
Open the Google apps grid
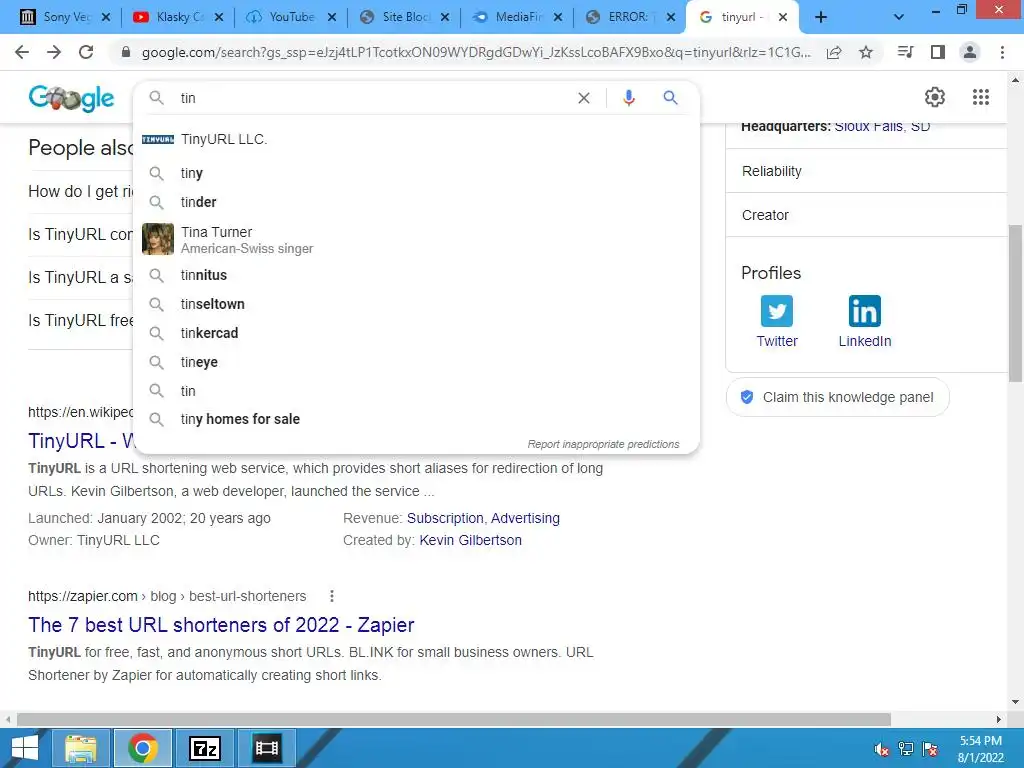point(981,97)
